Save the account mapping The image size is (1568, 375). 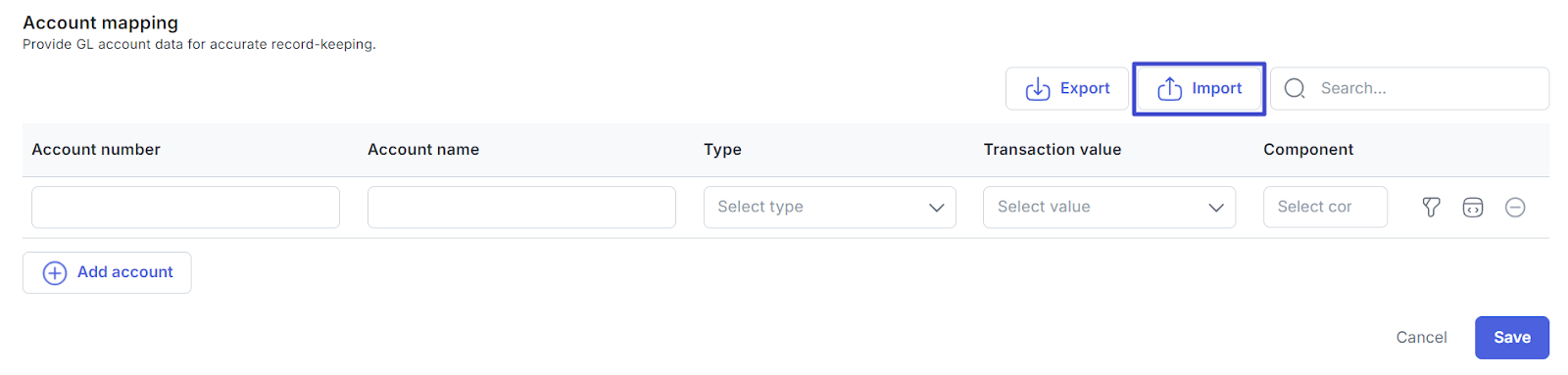(x=1511, y=337)
